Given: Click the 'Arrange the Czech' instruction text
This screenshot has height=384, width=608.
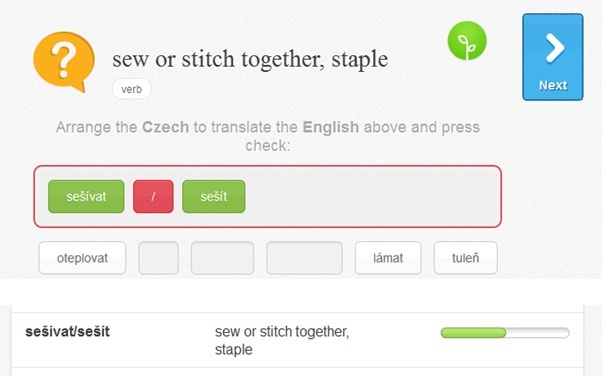Looking at the screenshot, I should [268, 136].
